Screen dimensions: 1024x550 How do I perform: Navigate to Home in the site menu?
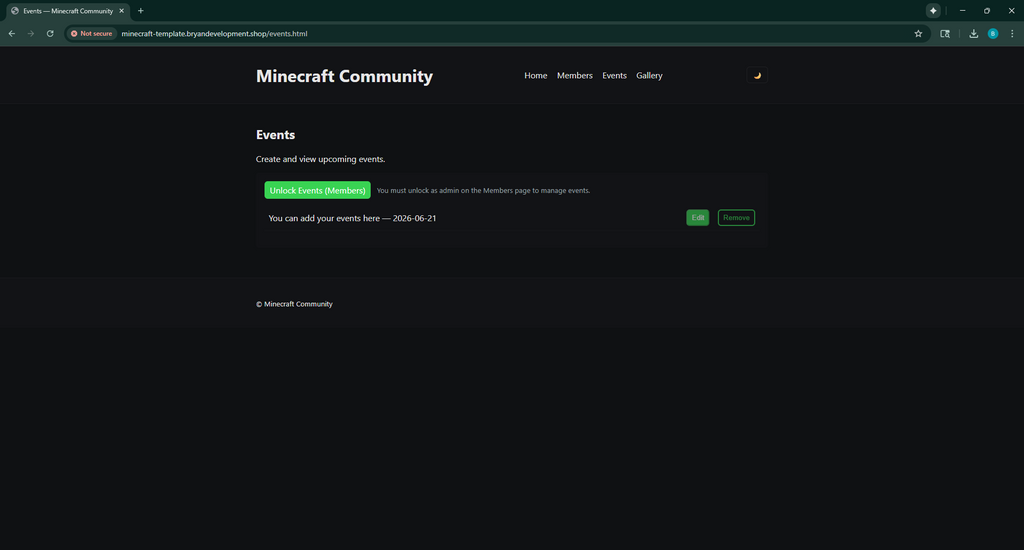[536, 76]
